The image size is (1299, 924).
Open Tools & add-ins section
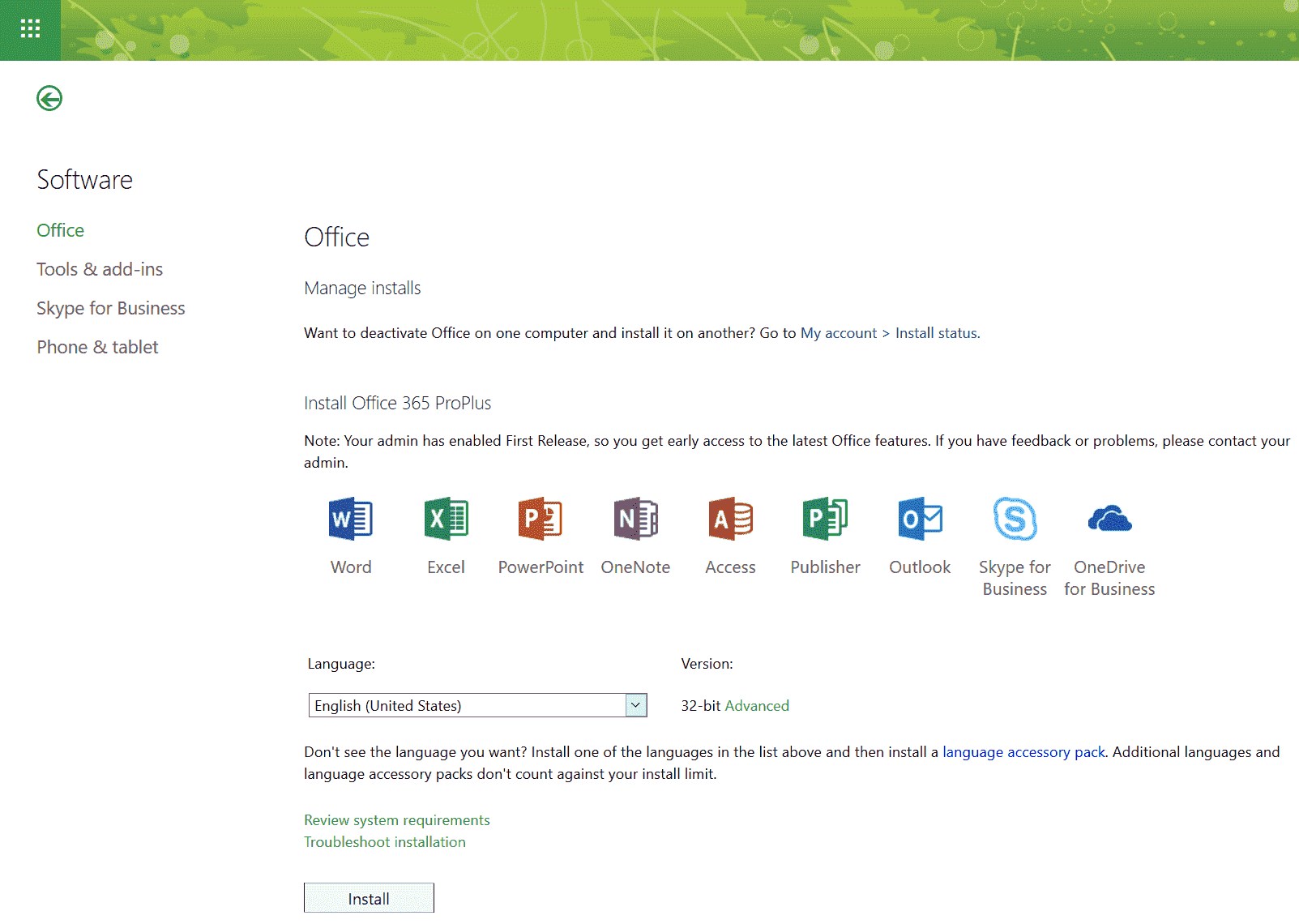100,269
